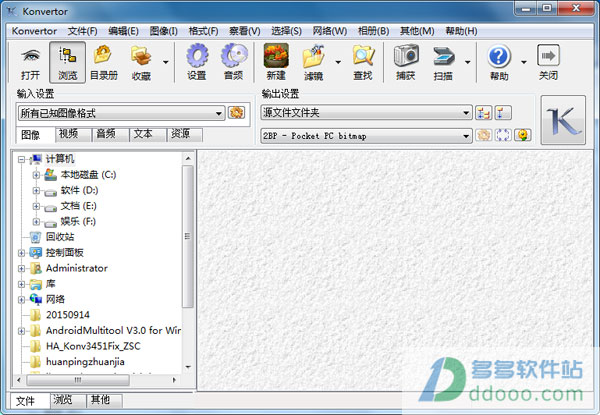Click the tree horizontal scrollbar right arrow
Viewport: 600px width, 415px height.
tap(174, 380)
